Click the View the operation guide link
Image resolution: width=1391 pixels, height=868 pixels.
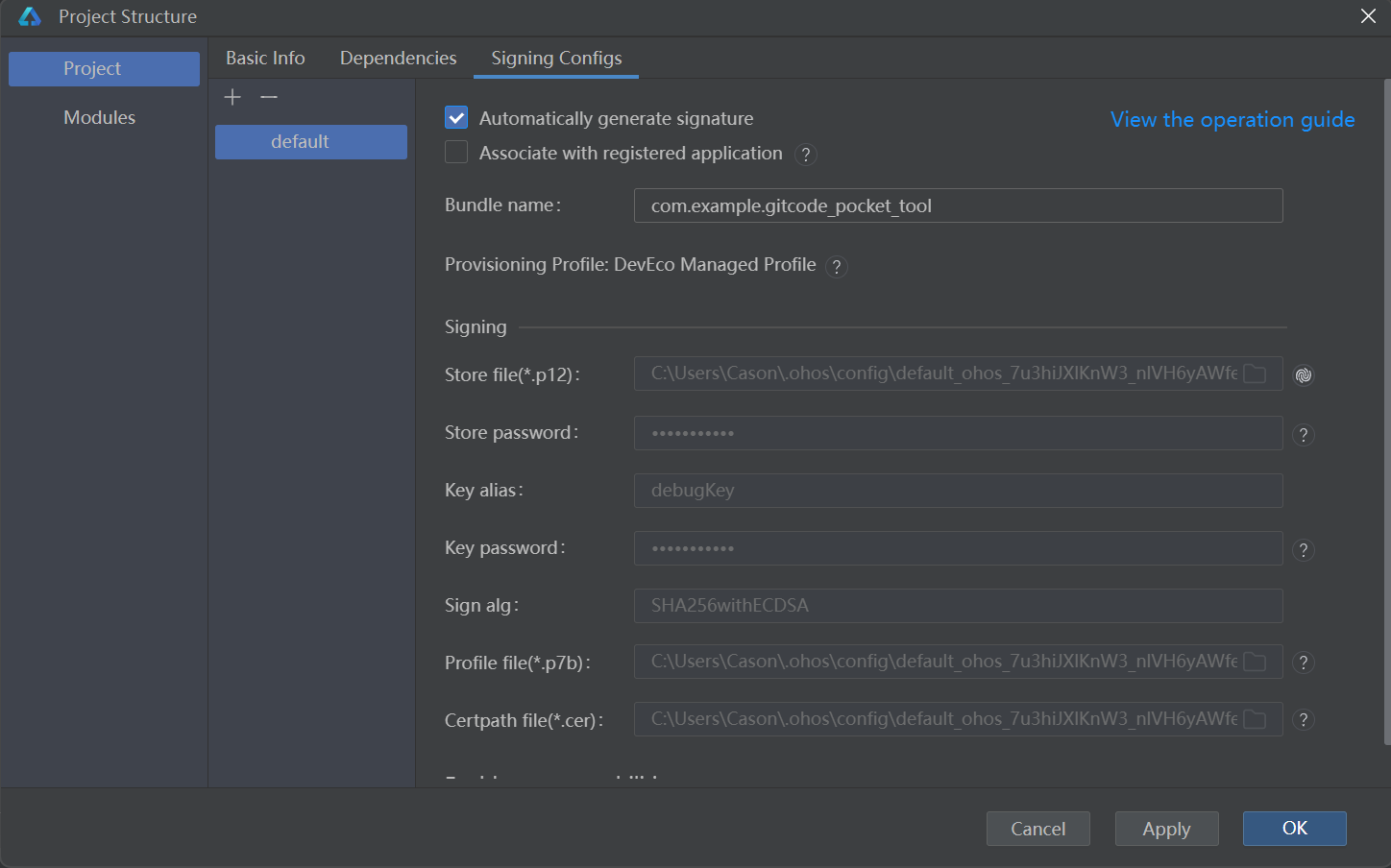[x=1232, y=119]
